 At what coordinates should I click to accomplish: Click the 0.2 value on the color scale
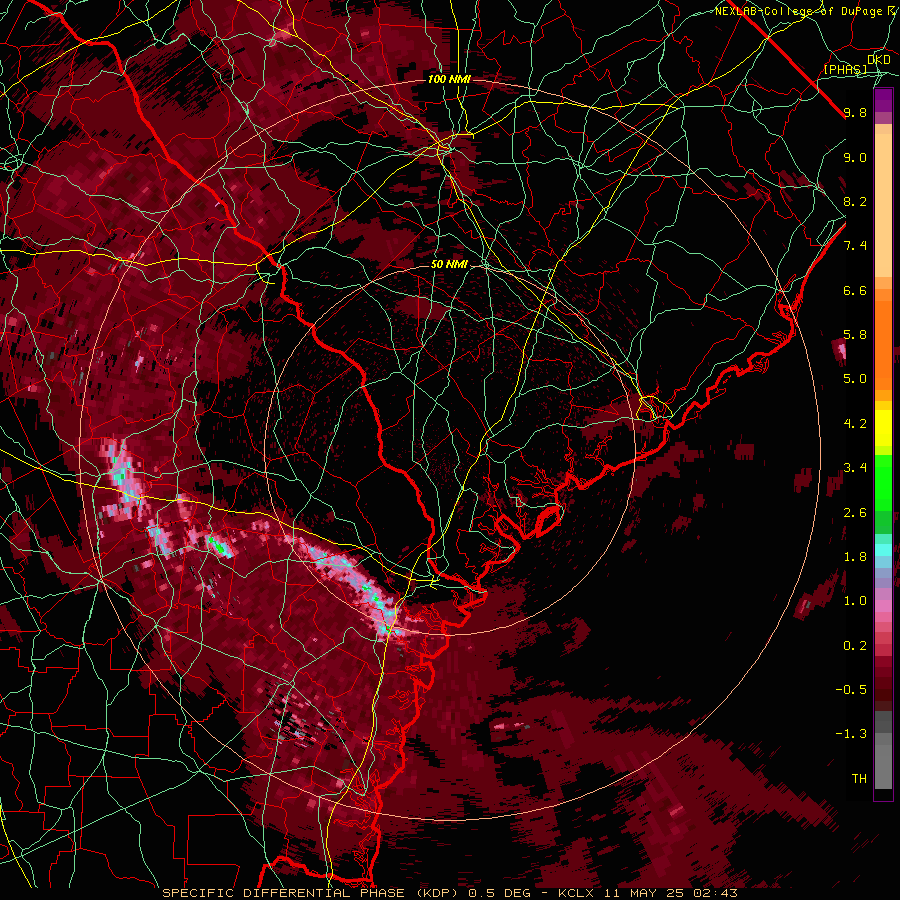coord(855,646)
